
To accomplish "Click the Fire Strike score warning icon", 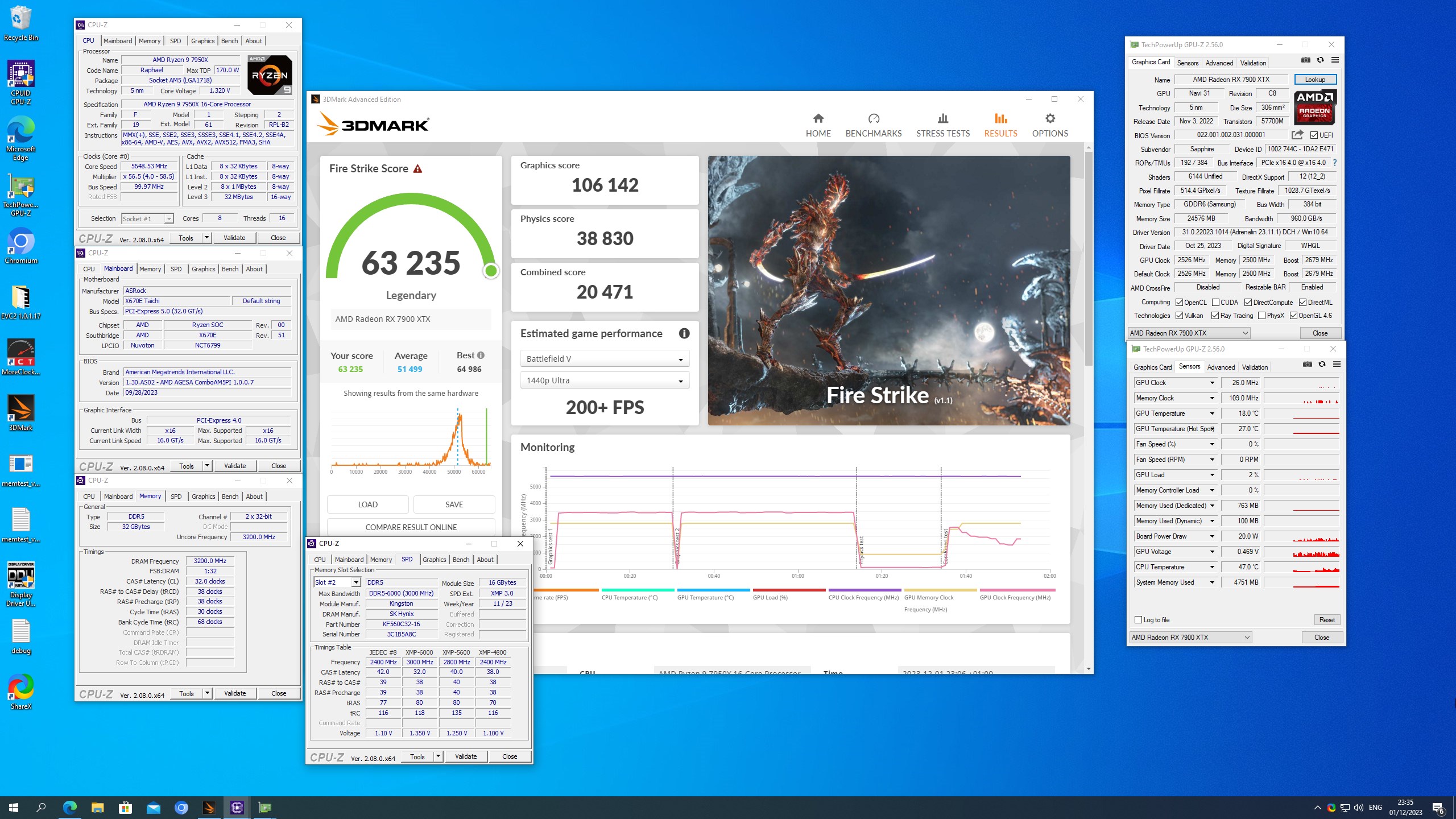I will [417, 169].
